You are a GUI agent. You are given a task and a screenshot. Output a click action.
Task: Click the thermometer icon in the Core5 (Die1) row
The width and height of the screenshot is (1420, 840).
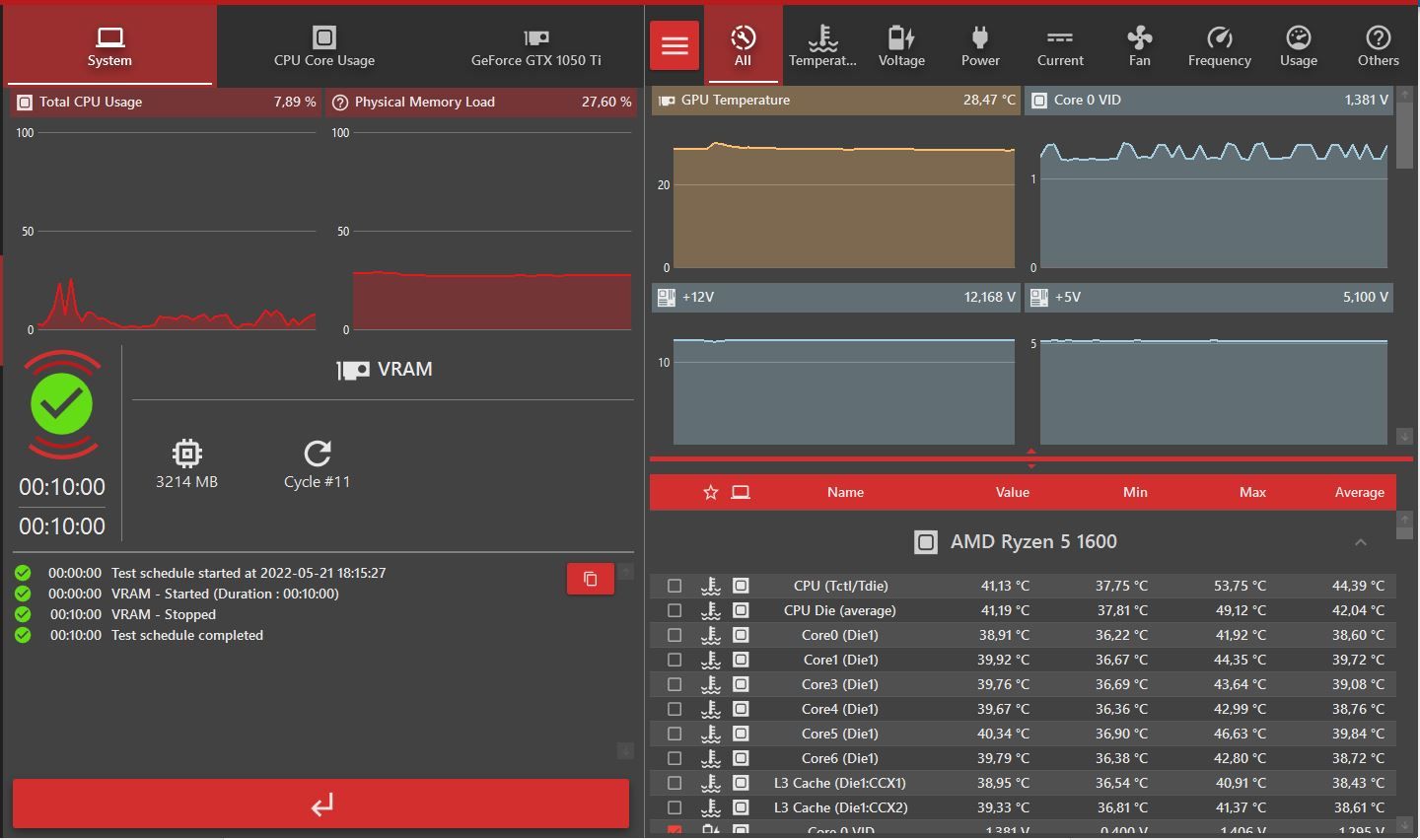(710, 734)
